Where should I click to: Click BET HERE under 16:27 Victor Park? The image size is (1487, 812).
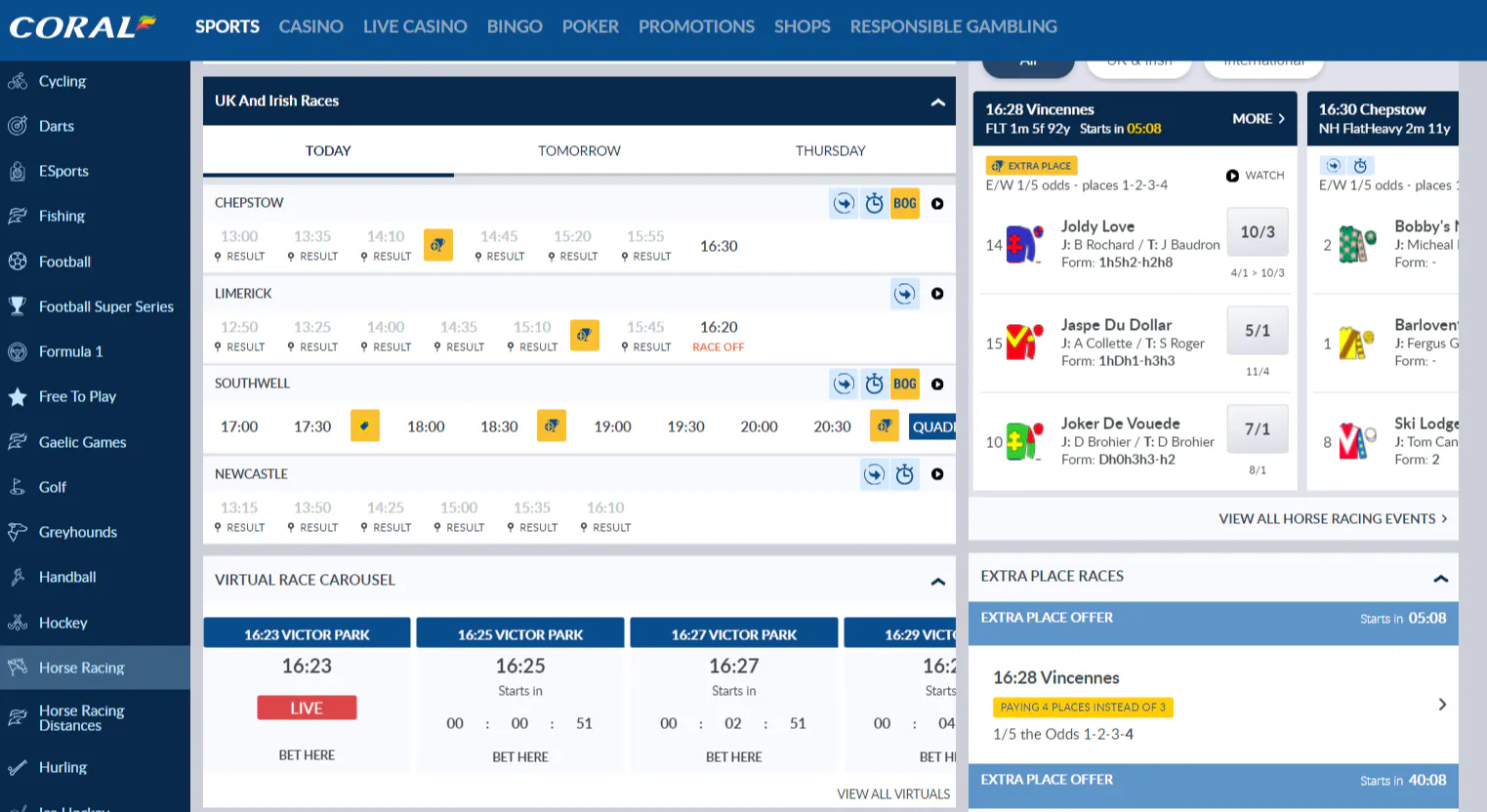coord(734,757)
